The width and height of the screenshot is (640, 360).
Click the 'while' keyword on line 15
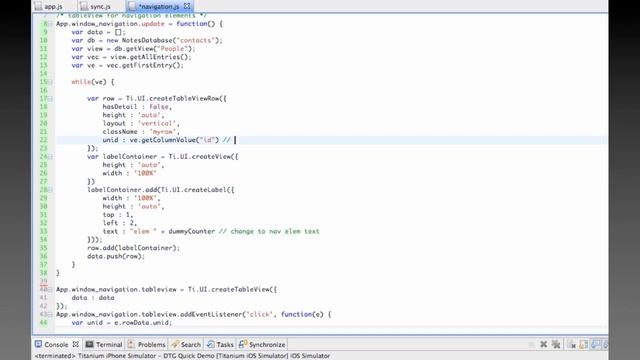click(81, 82)
